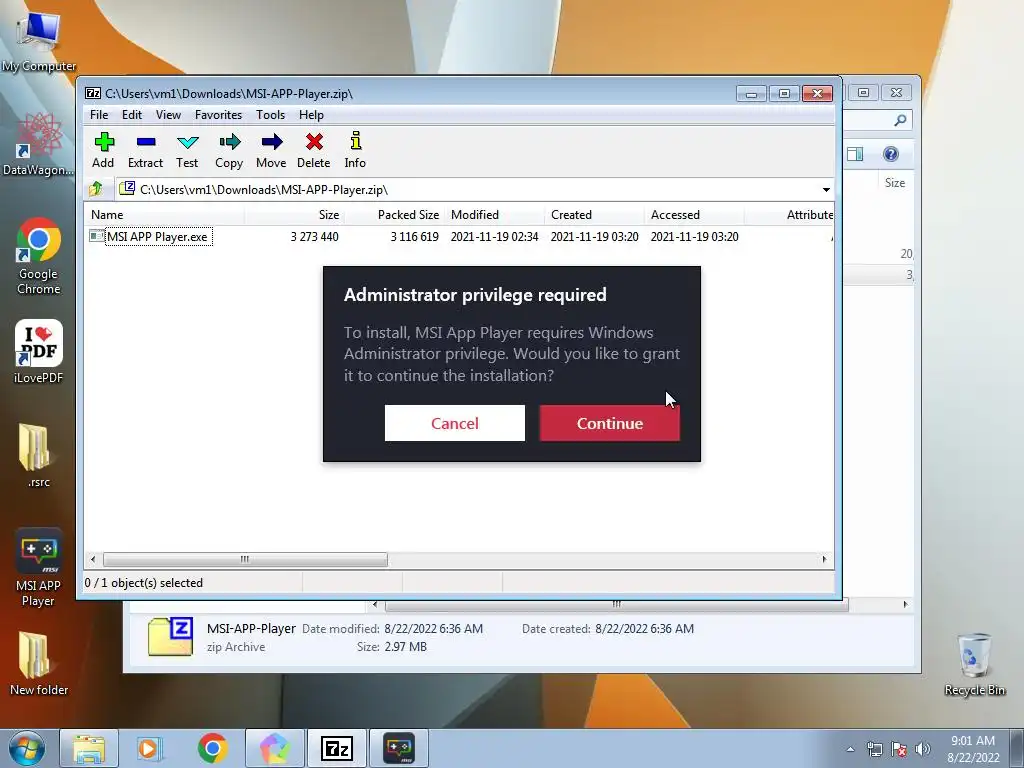Select the Copy toolbar icon
The height and width of the screenshot is (768, 1024).
click(x=229, y=150)
